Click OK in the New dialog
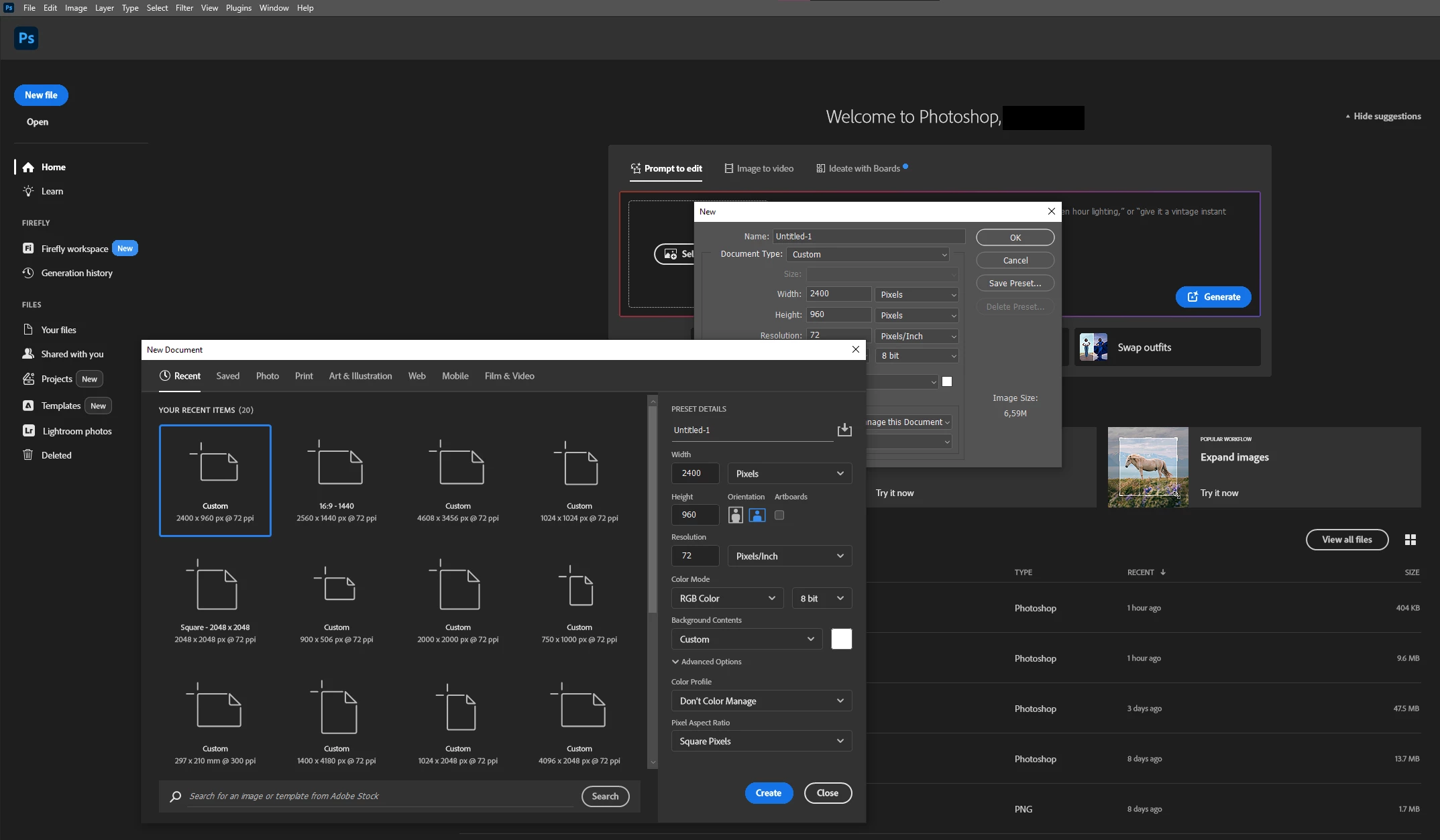1440x840 pixels. (1015, 237)
